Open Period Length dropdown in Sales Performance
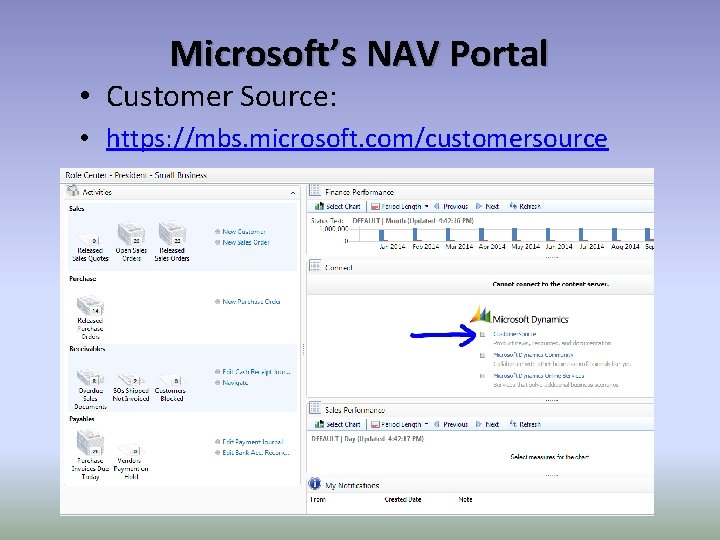Image resolution: width=720 pixels, height=540 pixels. pyautogui.click(x=400, y=424)
